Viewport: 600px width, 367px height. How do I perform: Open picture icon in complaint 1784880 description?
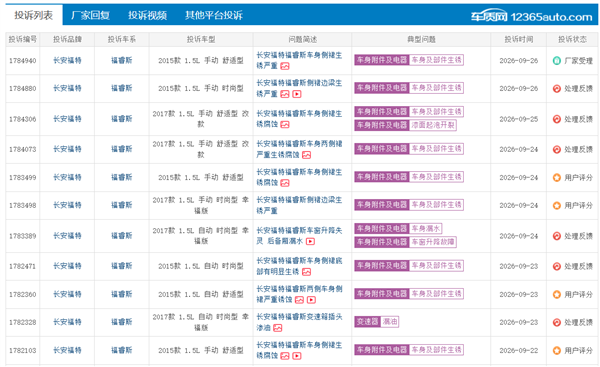[285, 94]
